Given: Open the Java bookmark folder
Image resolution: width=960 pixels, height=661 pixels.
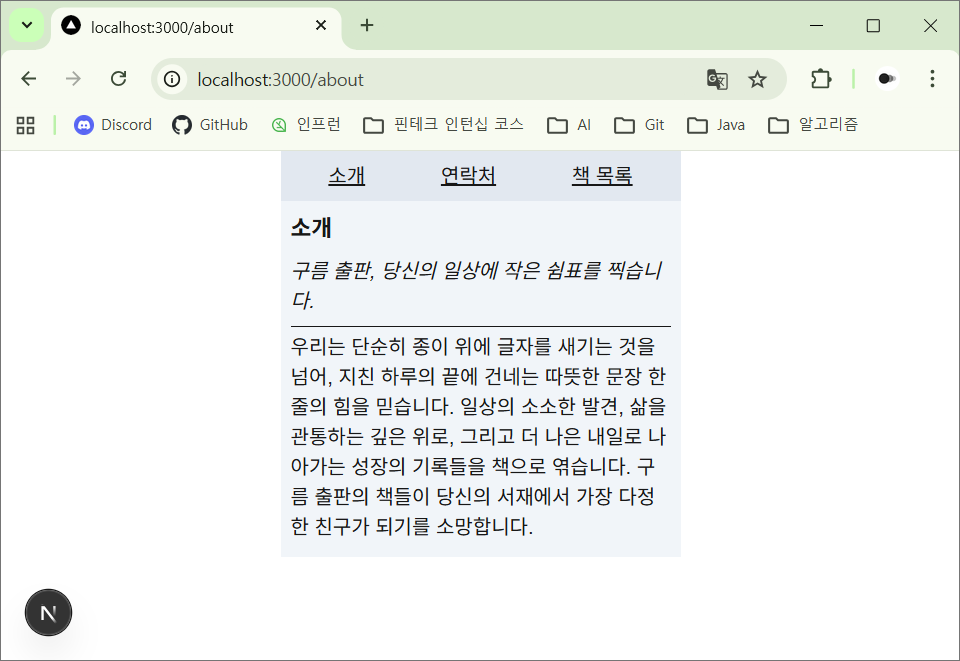Looking at the screenshot, I should pos(716,125).
